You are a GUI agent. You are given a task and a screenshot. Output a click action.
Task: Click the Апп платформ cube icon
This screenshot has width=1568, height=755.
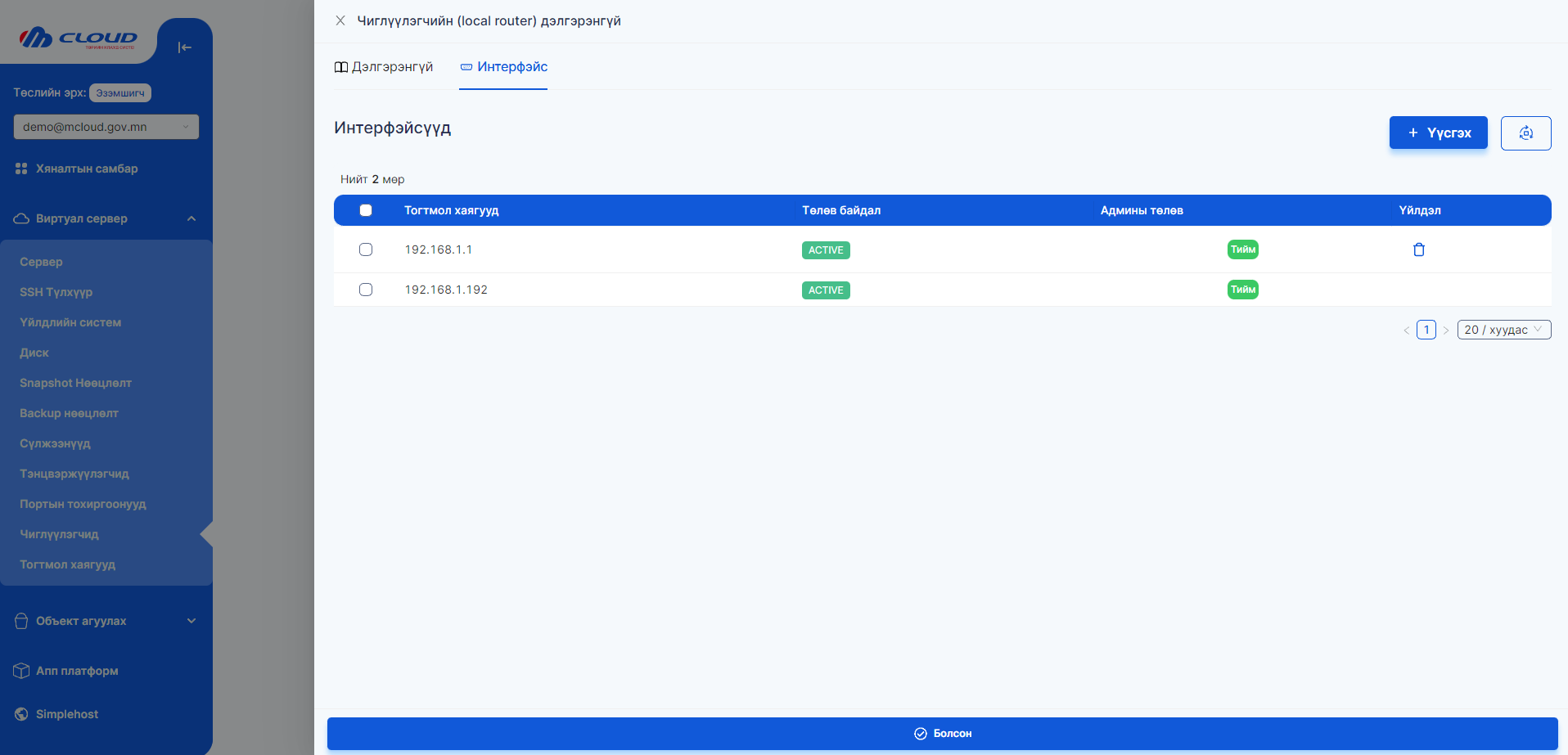click(21, 671)
